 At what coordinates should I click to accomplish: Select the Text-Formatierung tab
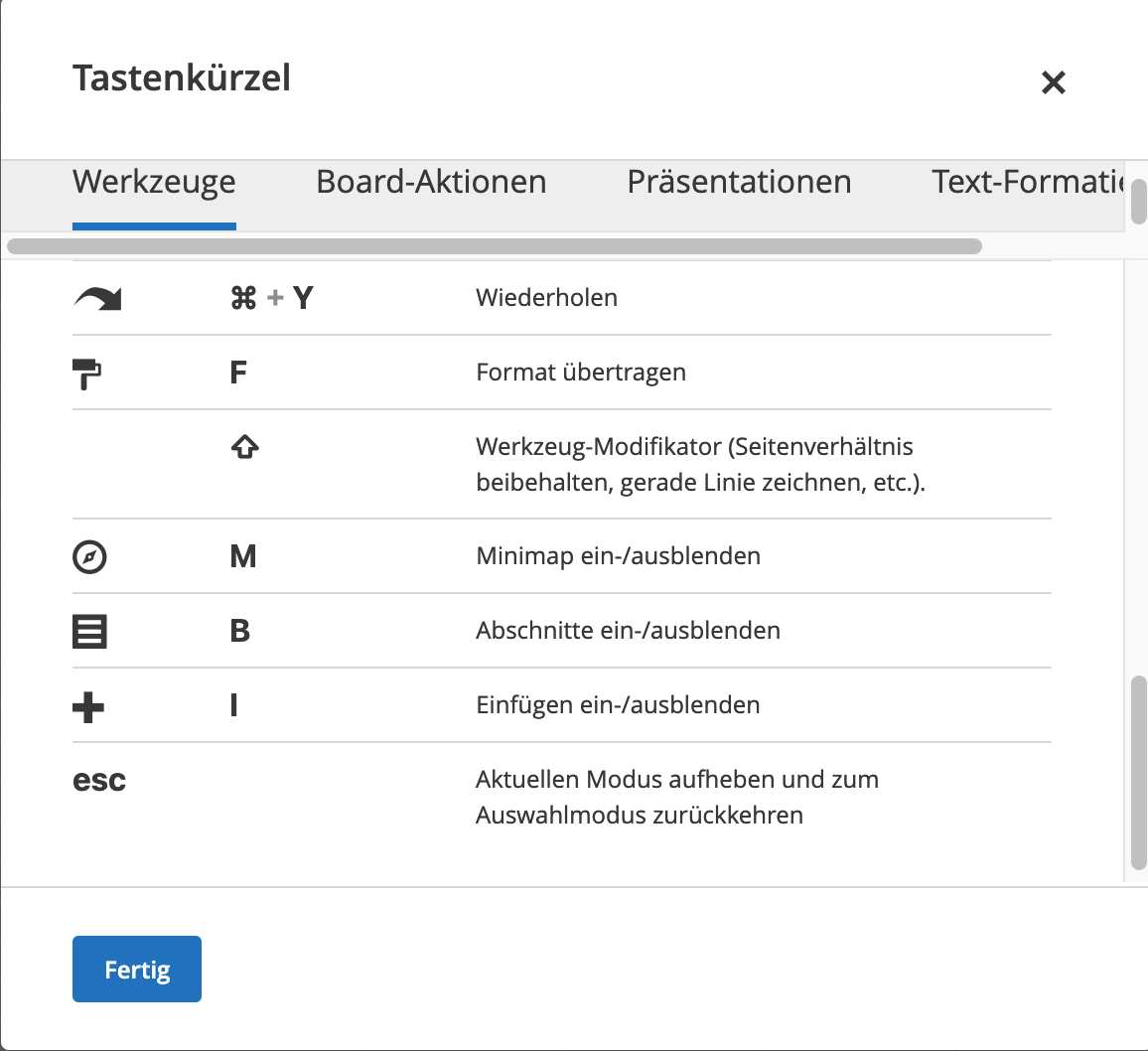click(x=1027, y=182)
